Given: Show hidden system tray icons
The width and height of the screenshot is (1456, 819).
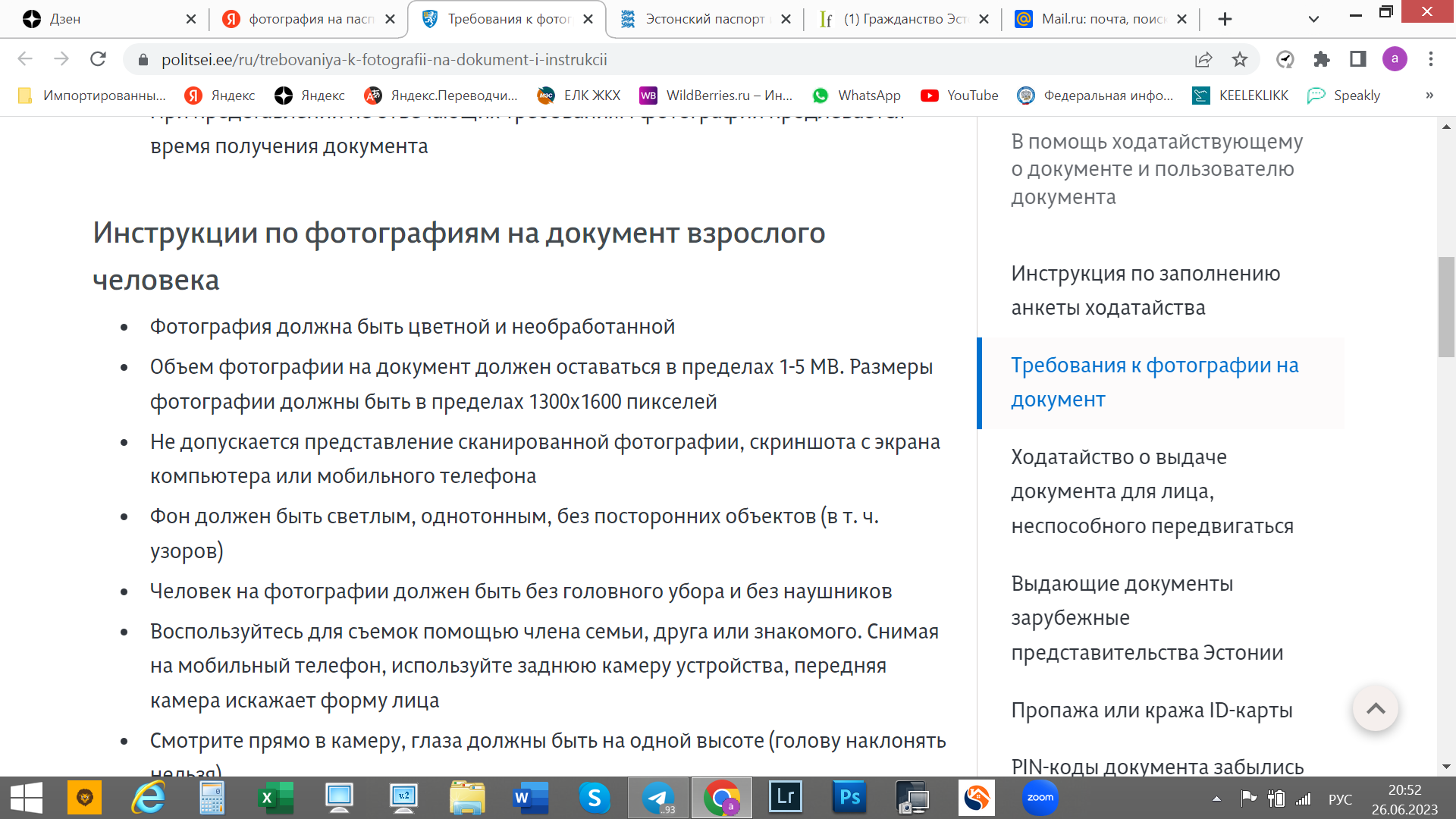Looking at the screenshot, I should pos(1216,799).
